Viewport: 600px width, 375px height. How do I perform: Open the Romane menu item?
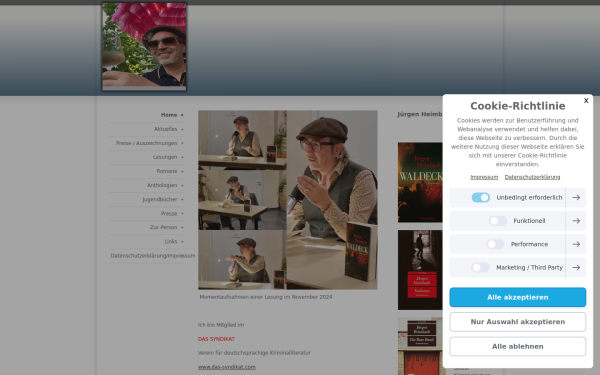[167, 171]
